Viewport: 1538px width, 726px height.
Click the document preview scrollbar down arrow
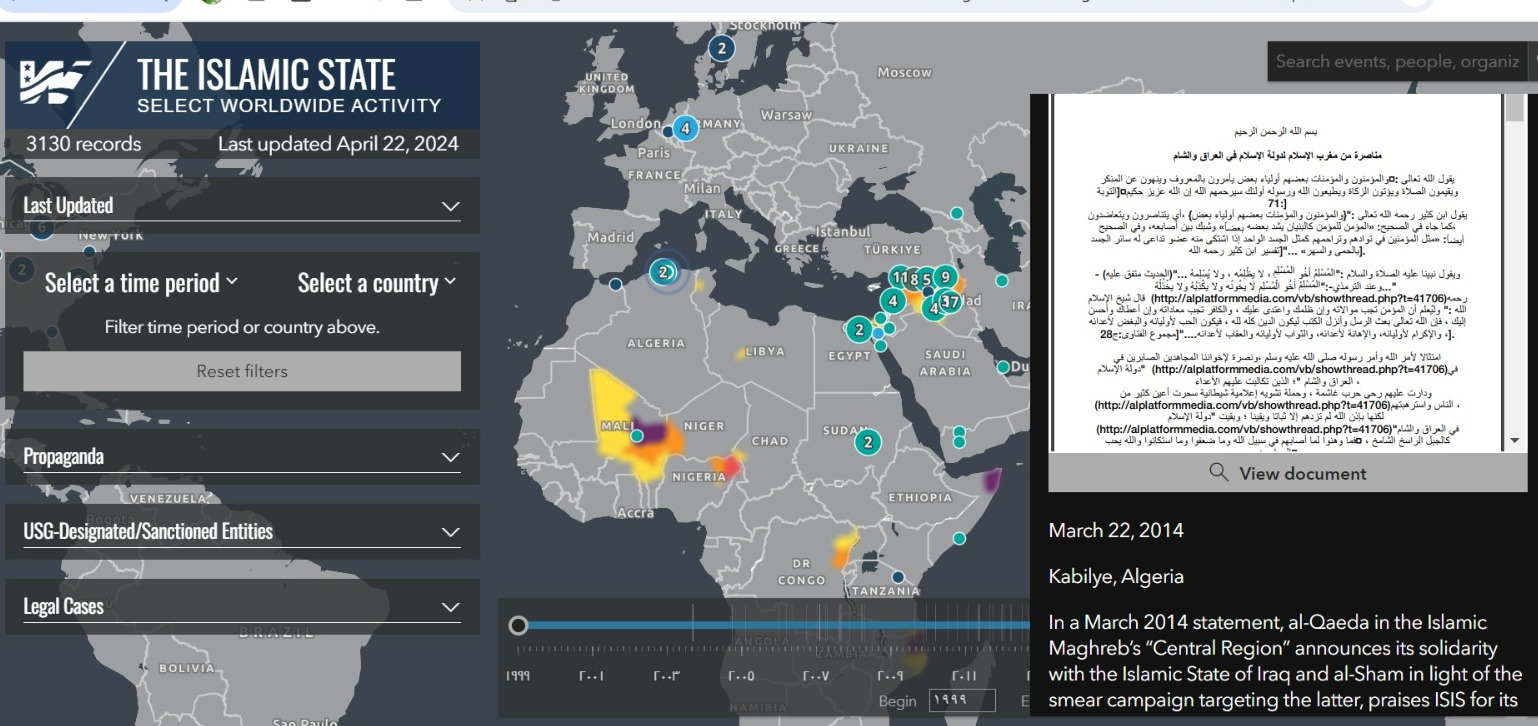[1514, 440]
